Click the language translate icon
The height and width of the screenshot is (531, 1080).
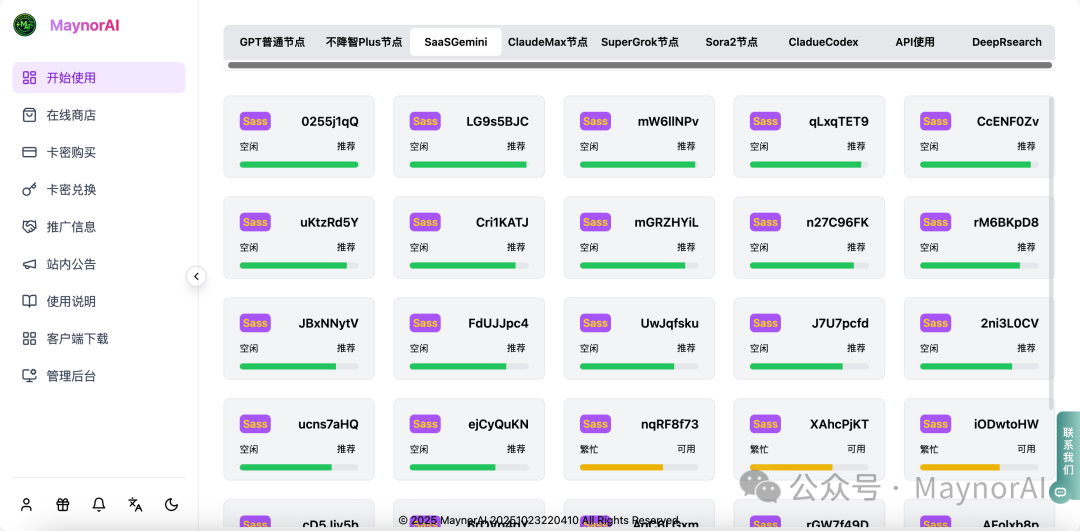point(136,505)
